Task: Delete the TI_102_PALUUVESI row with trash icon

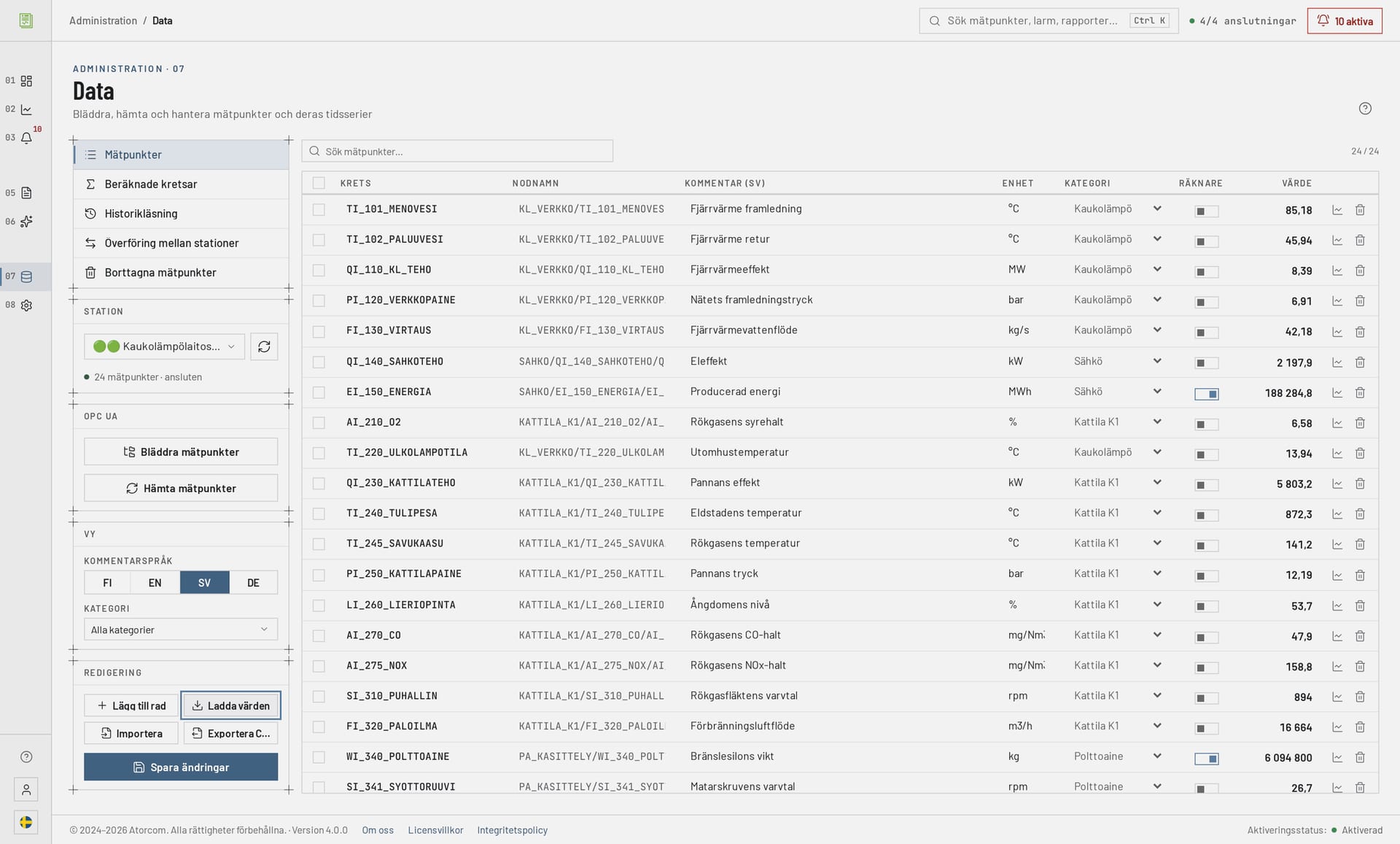Action: point(1360,240)
